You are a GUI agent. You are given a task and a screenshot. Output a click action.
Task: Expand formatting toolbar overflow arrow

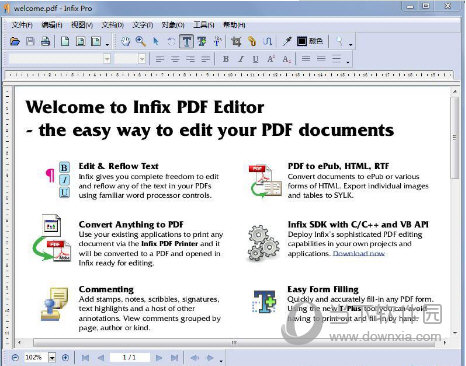(348, 62)
